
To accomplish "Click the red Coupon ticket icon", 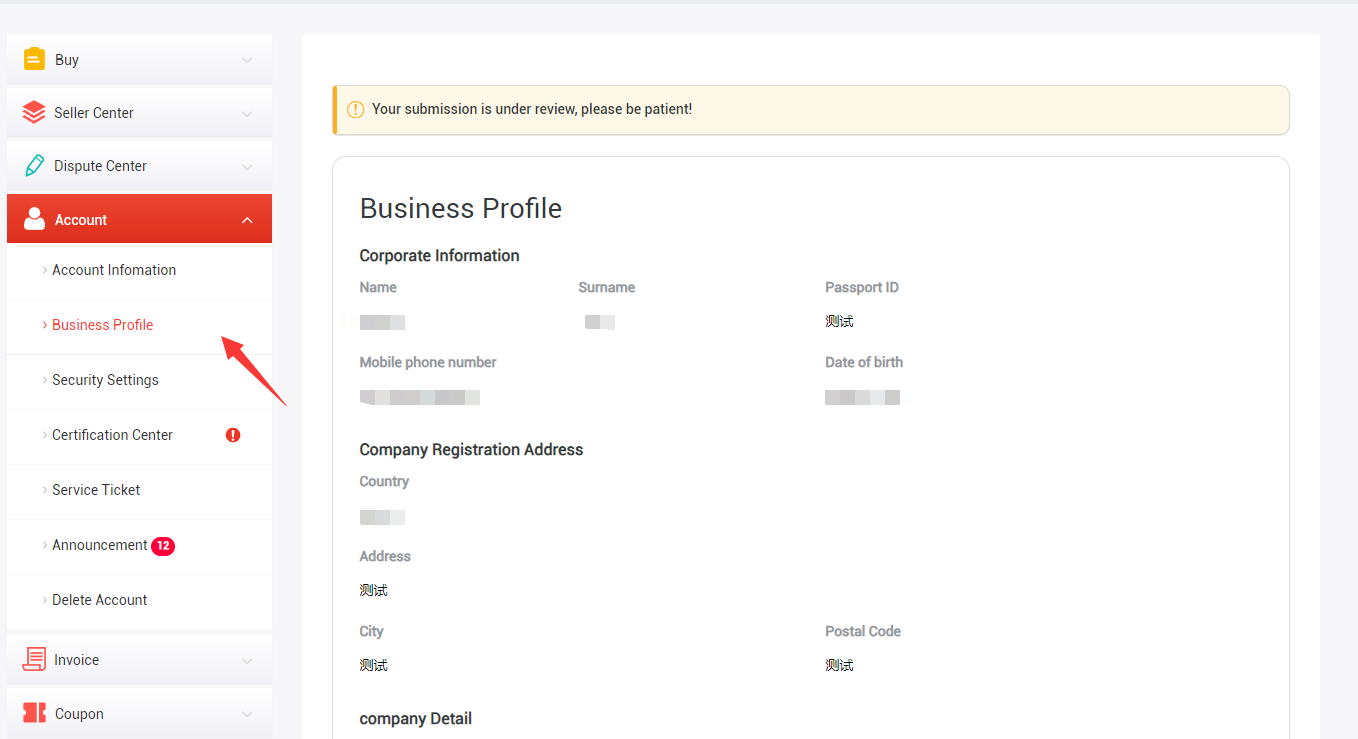I will [34, 713].
